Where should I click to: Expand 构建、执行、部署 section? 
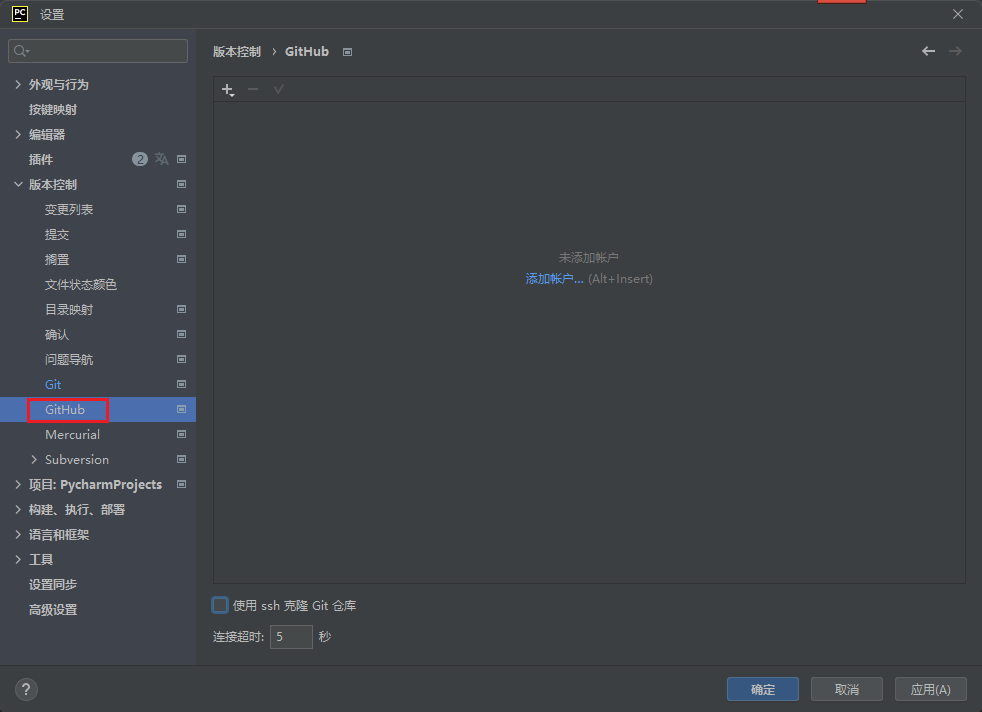coord(18,510)
